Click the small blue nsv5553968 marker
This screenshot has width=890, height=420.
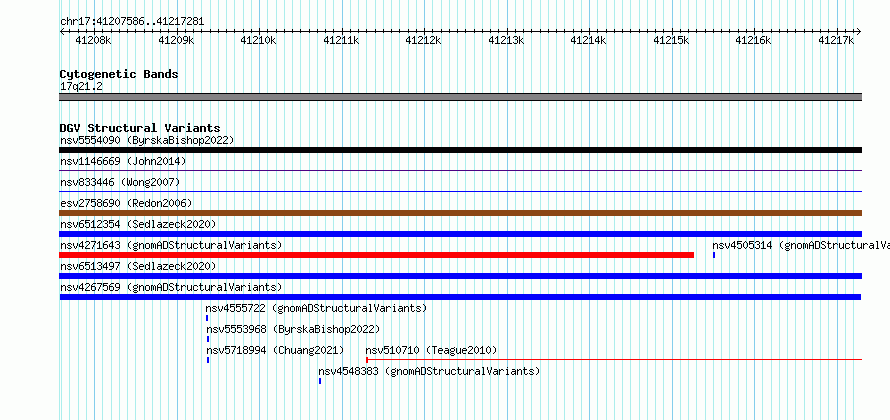[x=208, y=339]
